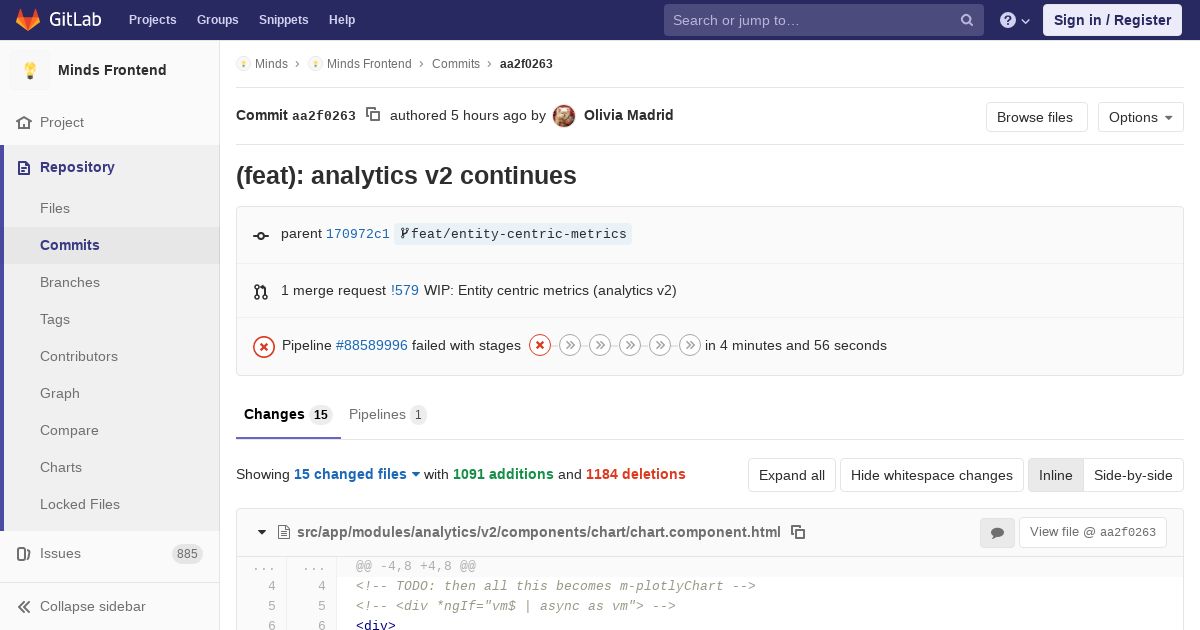1200x630 pixels.
Task: Open the Options dropdown
Action: click(x=1140, y=117)
